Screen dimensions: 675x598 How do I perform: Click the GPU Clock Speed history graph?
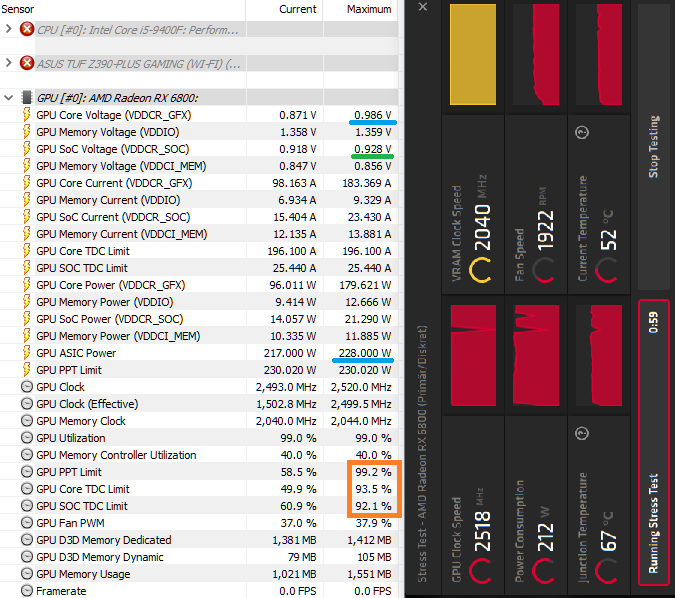(x=473, y=356)
